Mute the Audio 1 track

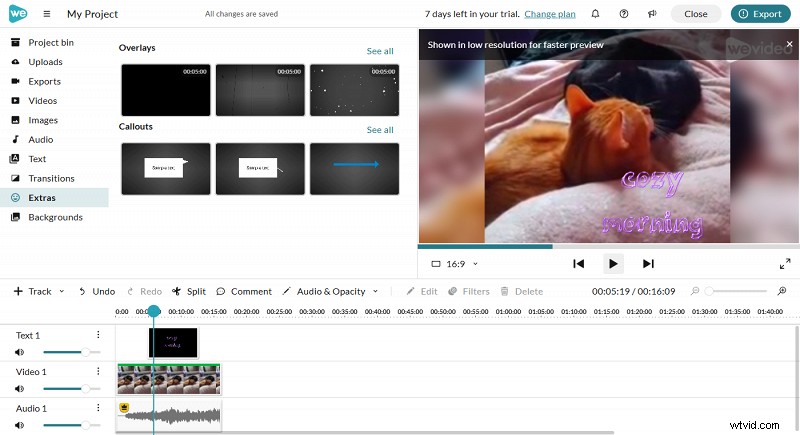click(19, 425)
